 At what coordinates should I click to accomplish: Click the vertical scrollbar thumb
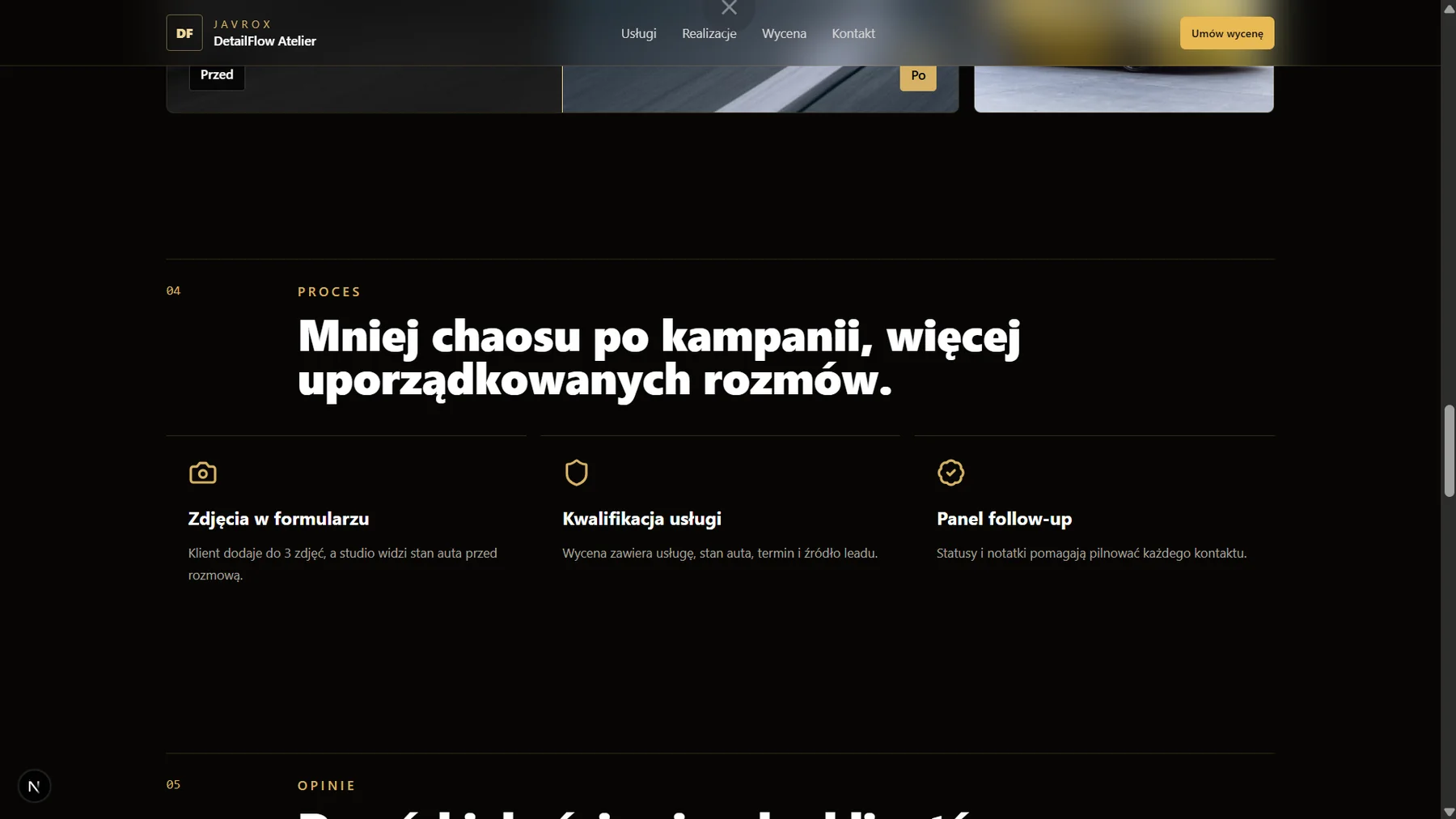click(1449, 451)
